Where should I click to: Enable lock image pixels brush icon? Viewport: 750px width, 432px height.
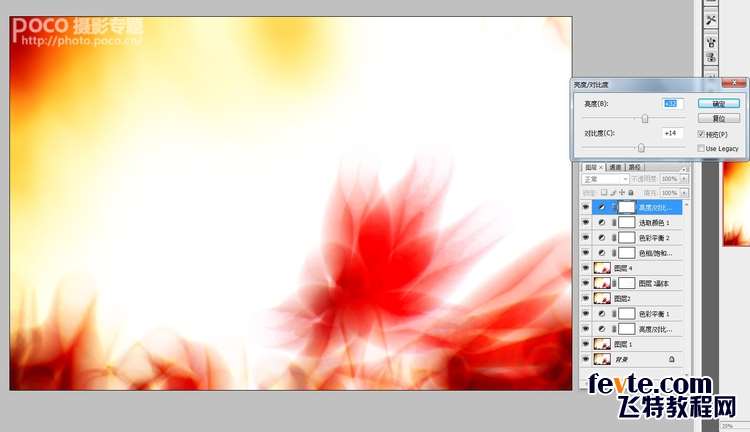click(613, 192)
